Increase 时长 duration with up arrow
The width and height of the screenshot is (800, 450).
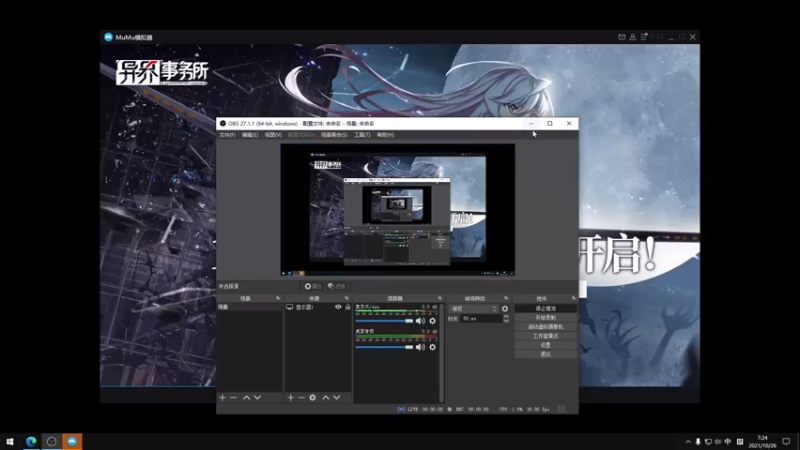coord(506,316)
